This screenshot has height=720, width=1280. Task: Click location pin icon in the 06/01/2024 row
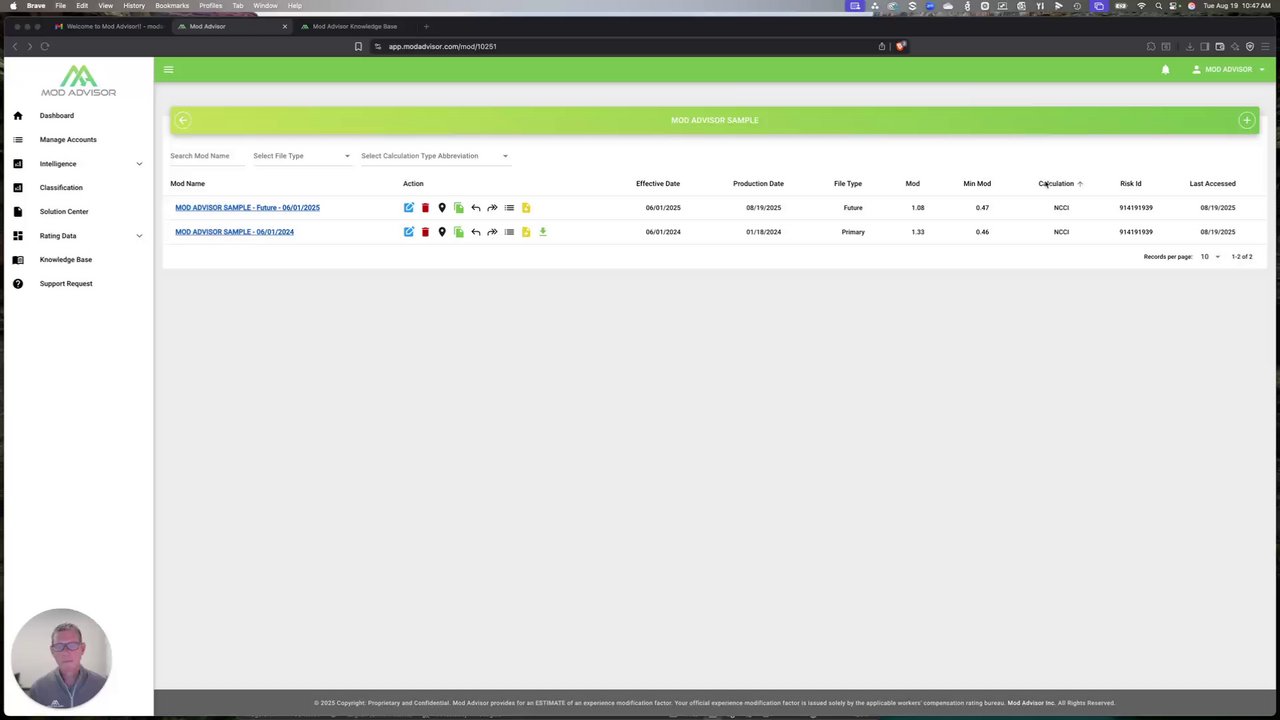tap(442, 232)
